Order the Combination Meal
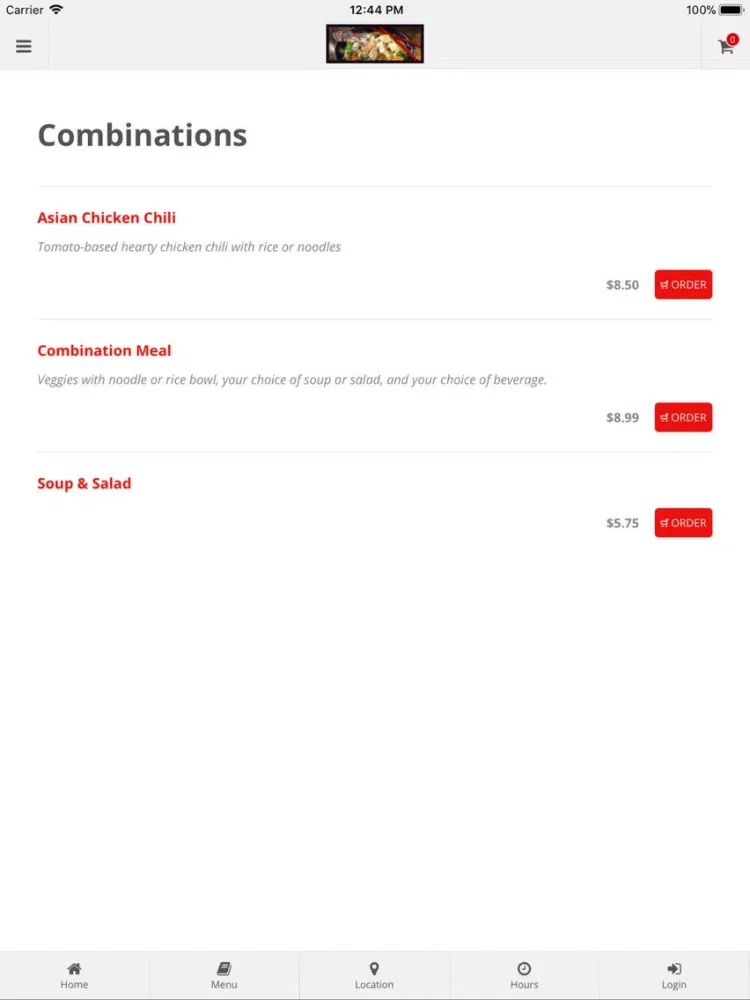 click(x=683, y=417)
